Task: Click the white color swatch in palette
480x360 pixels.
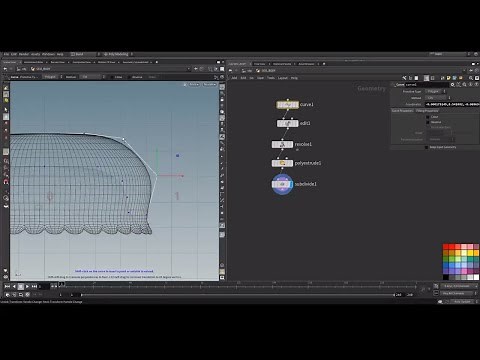Action: coord(476,277)
